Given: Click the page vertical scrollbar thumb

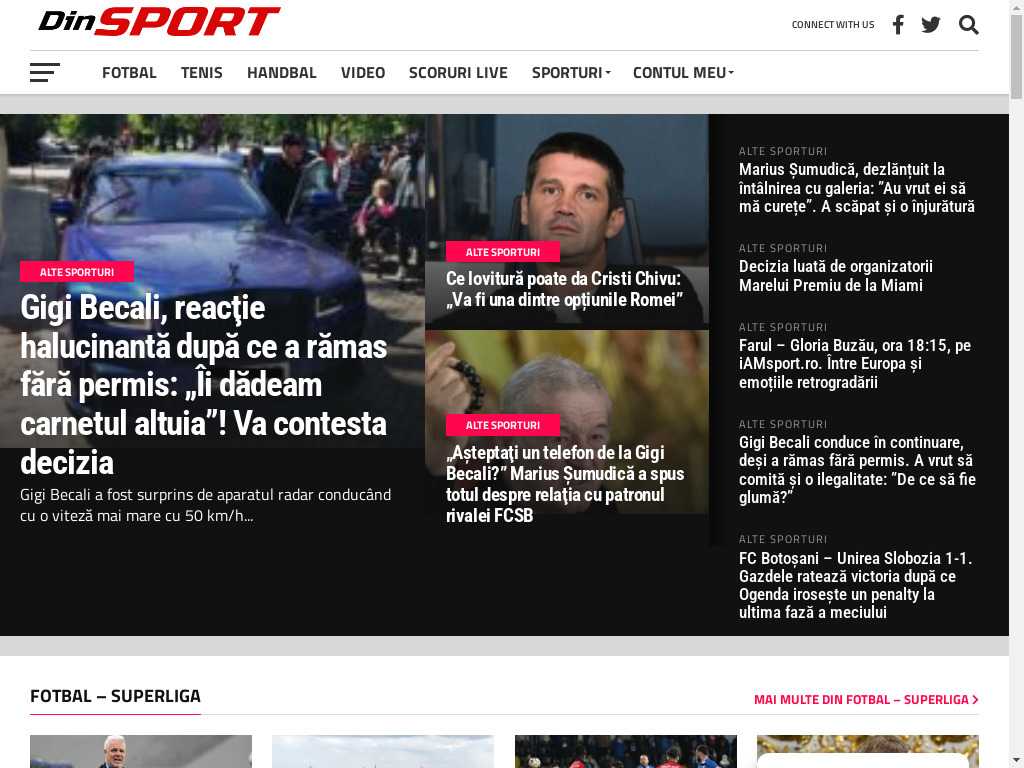Looking at the screenshot, I should click(1017, 57).
